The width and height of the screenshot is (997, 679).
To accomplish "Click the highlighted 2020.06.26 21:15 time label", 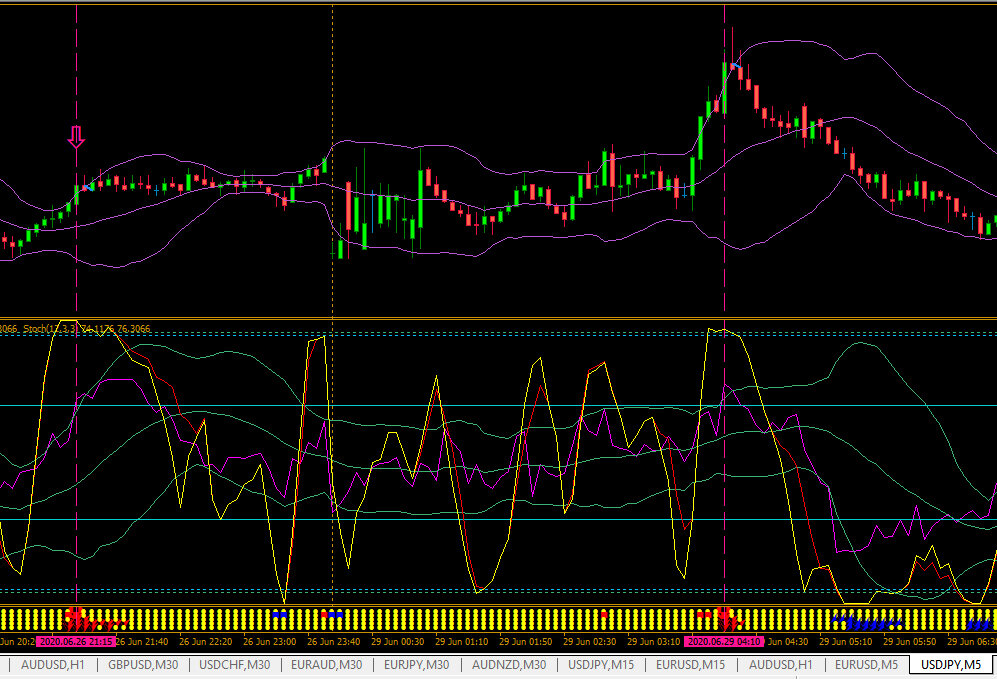I will [x=75, y=641].
